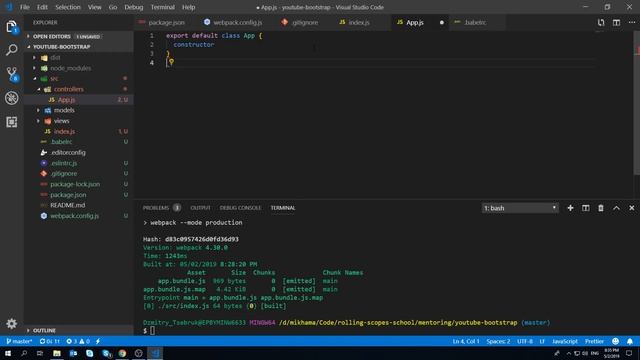Open Windows taskbar search
This screenshot has width=640, height=360.
[24, 353]
